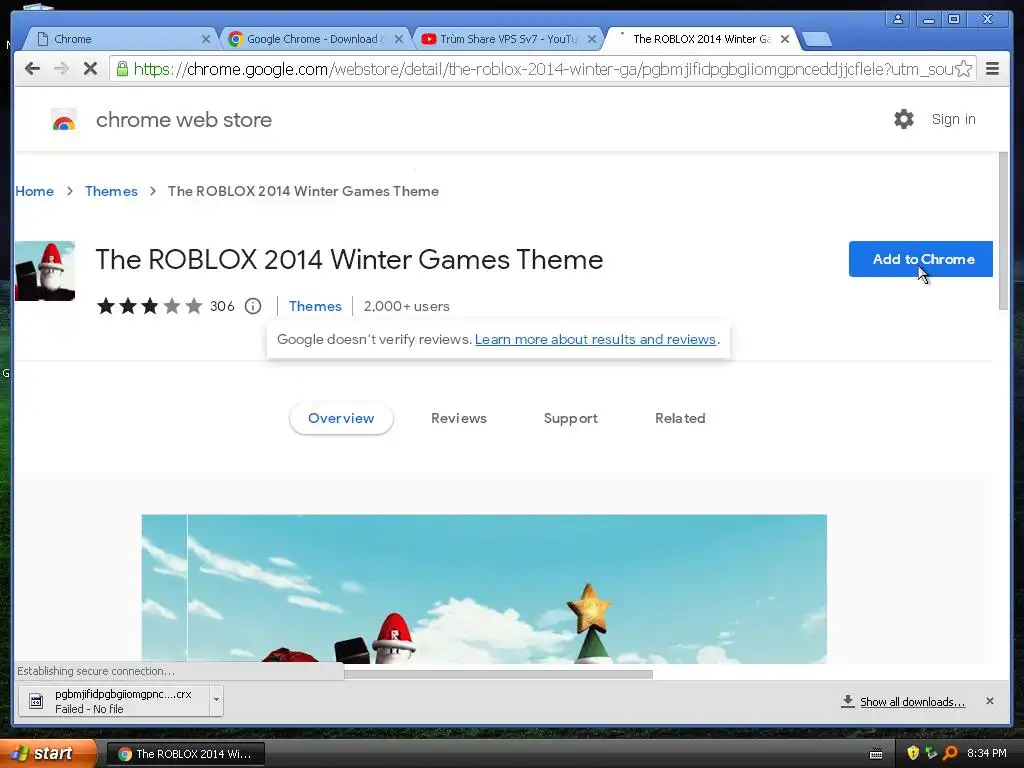Open the Support tab
Viewport: 1024px width, 768px height.
pyautogui.click(x=571, y=418)
